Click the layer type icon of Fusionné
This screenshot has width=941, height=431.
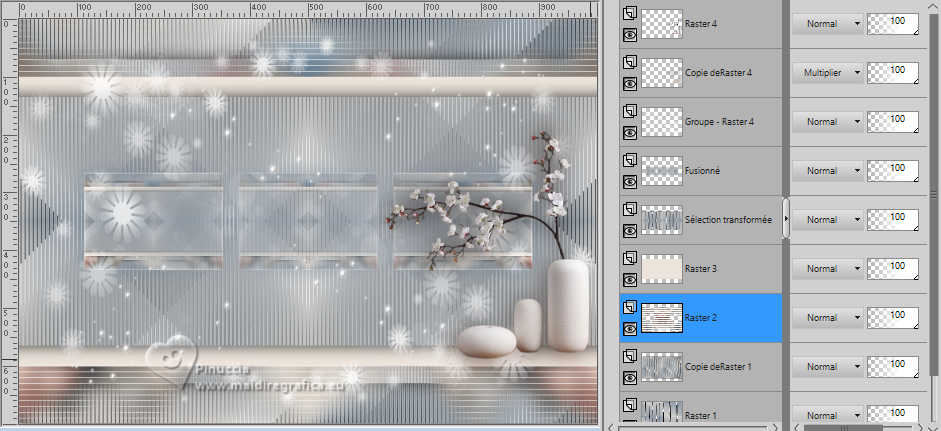tap(630, 161)
